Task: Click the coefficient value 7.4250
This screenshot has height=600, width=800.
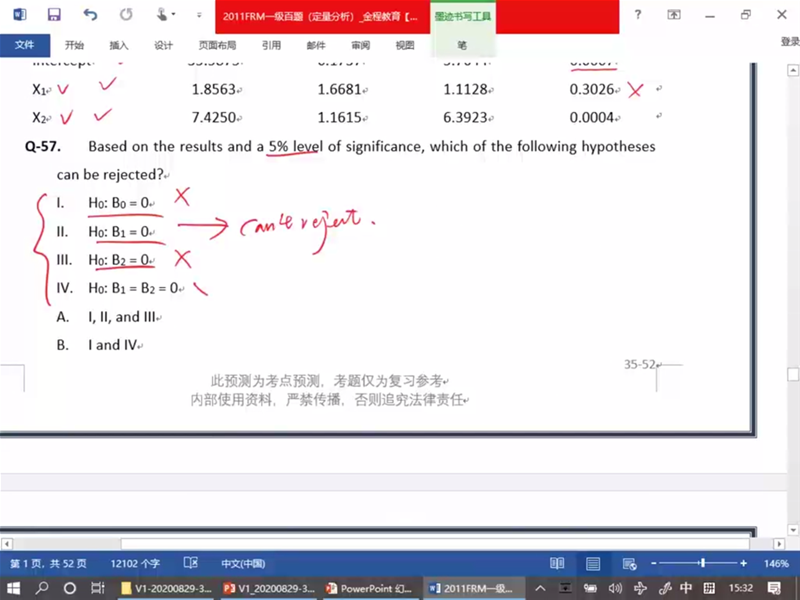Action: point(214,117)
